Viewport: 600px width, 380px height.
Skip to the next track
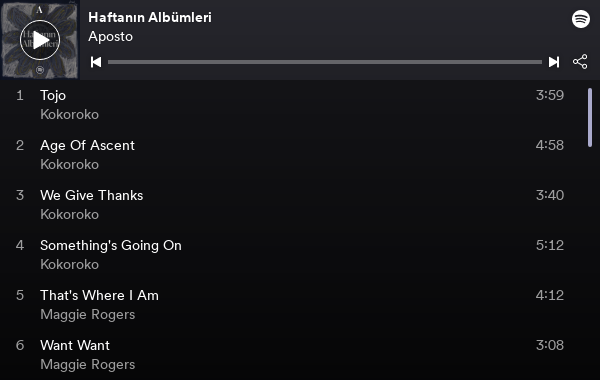pyautogui.click(x=554, y=62)
